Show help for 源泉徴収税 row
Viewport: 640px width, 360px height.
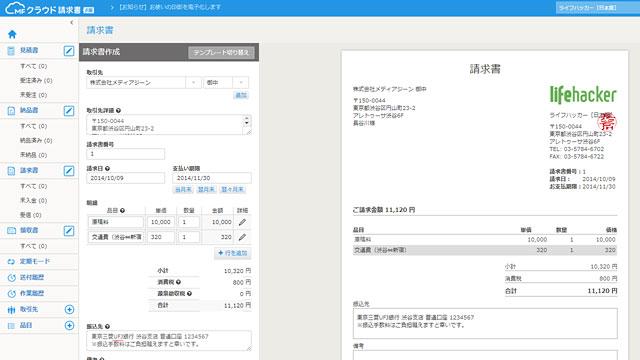pyautogui.click(x=189, y=293)
